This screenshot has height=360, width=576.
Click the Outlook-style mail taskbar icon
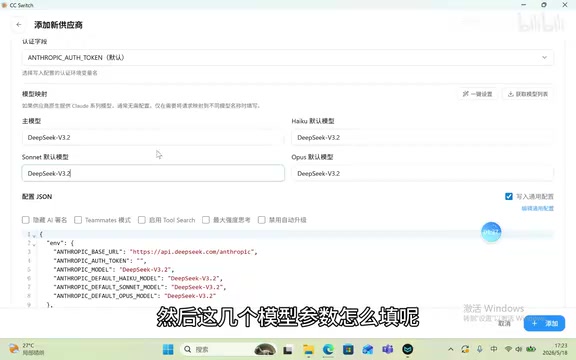pyautogui.click(x=368, y=349)
